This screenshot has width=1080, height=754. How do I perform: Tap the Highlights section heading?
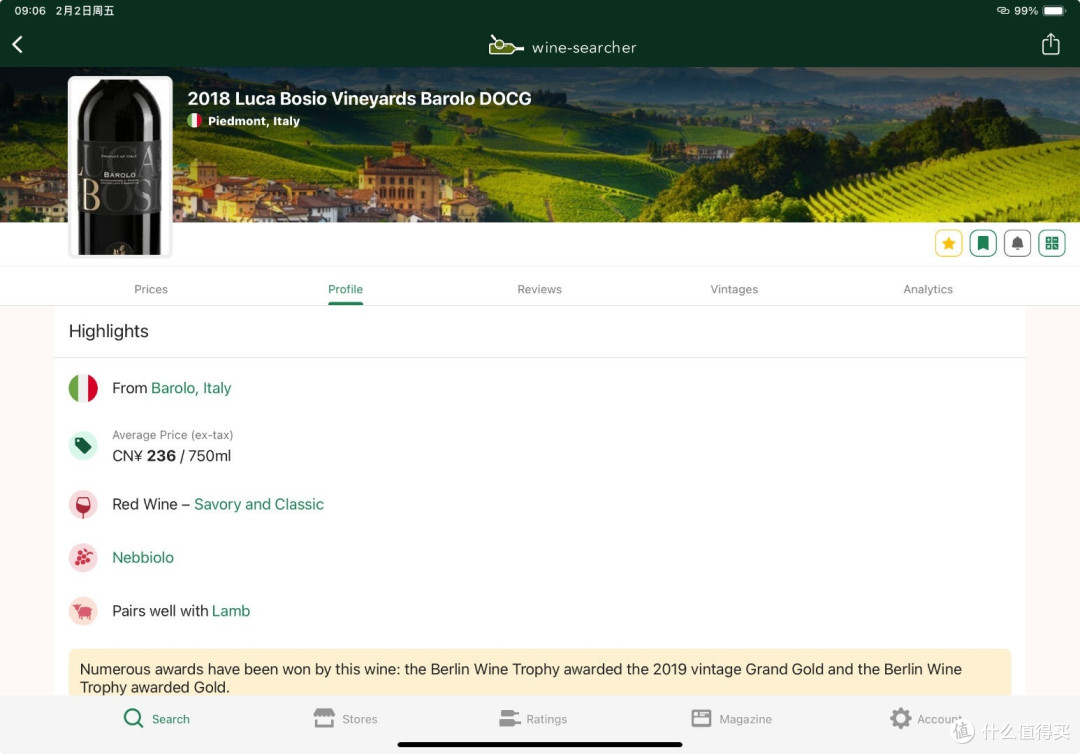click(109, 331)
